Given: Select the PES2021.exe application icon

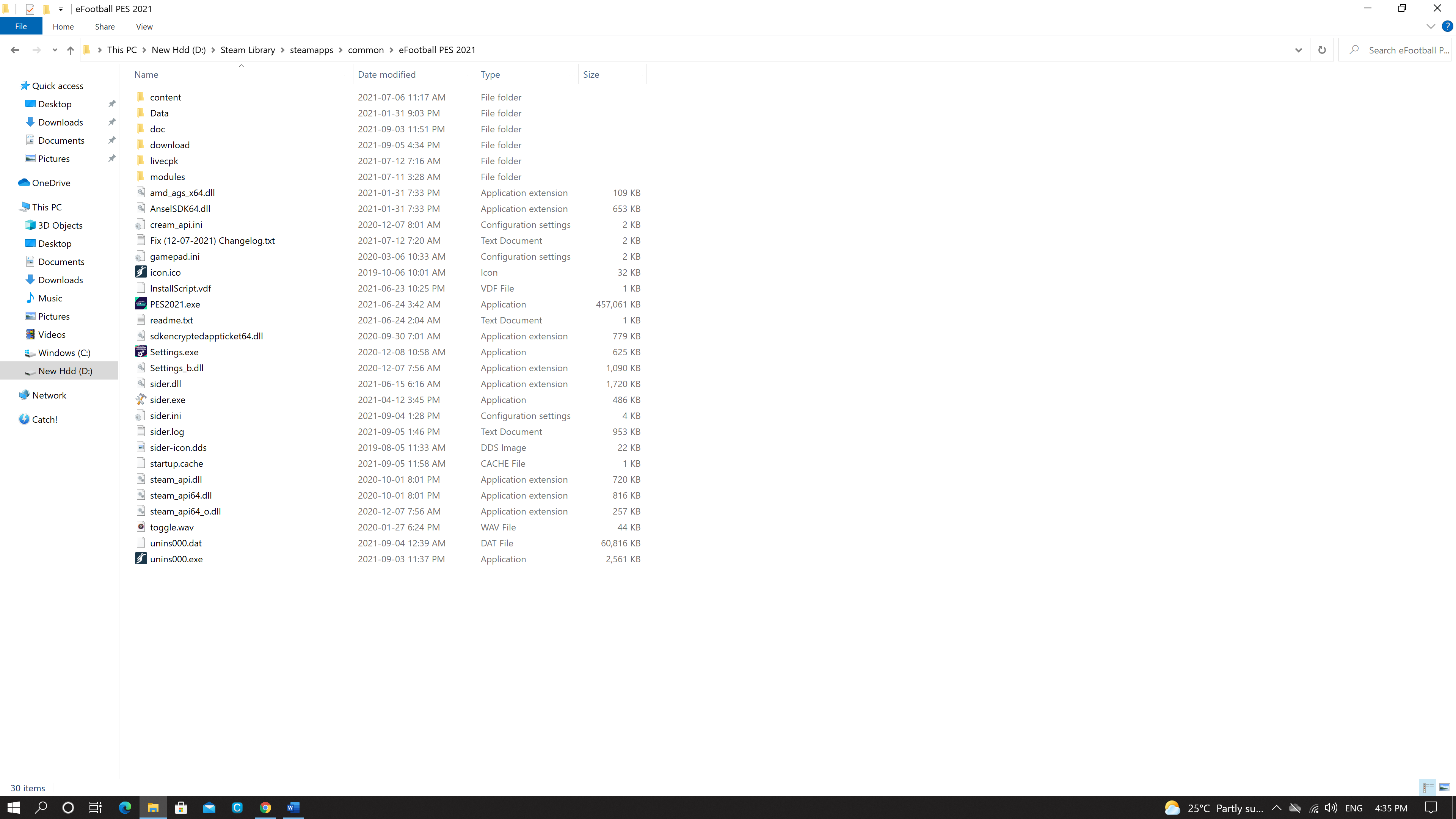Looking at the screenshot, I should coord(141,303).
